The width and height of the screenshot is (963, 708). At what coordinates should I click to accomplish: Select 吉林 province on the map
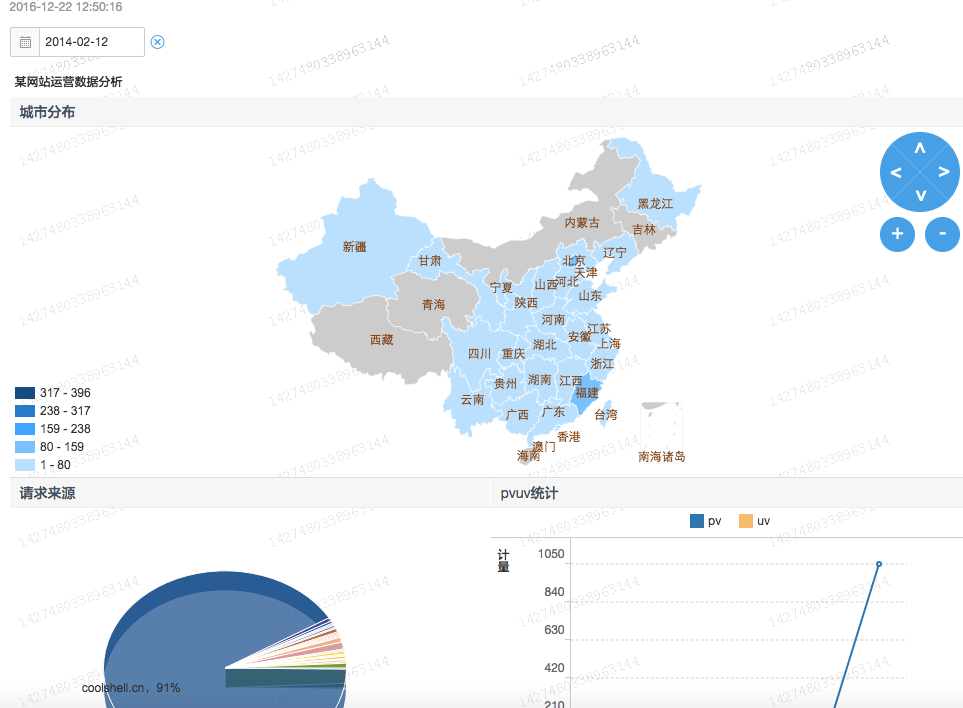coord(644,230)
